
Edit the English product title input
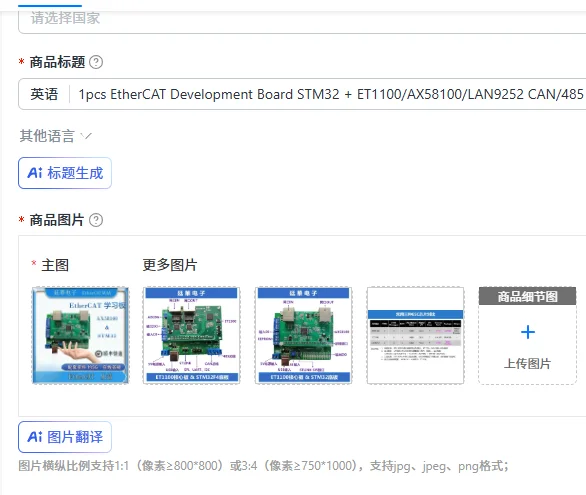(331, 94)
